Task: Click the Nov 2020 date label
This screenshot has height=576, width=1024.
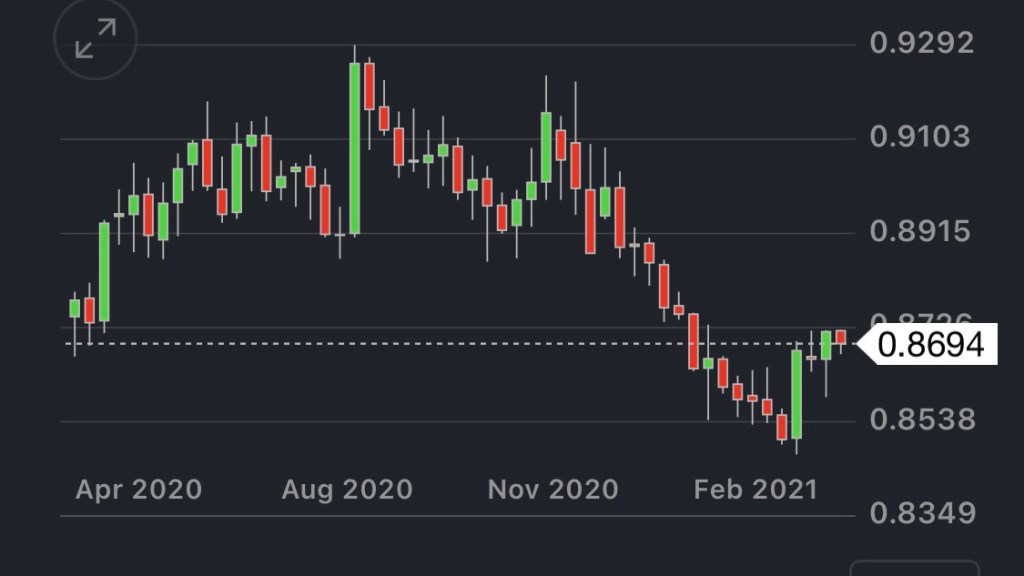Action: coord(552,489)
